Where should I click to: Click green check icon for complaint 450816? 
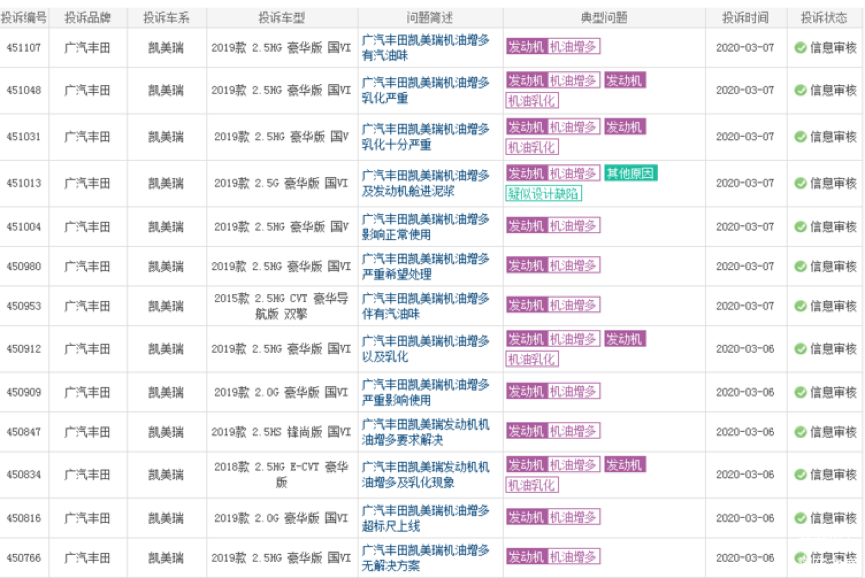click(x=800, y=518)
